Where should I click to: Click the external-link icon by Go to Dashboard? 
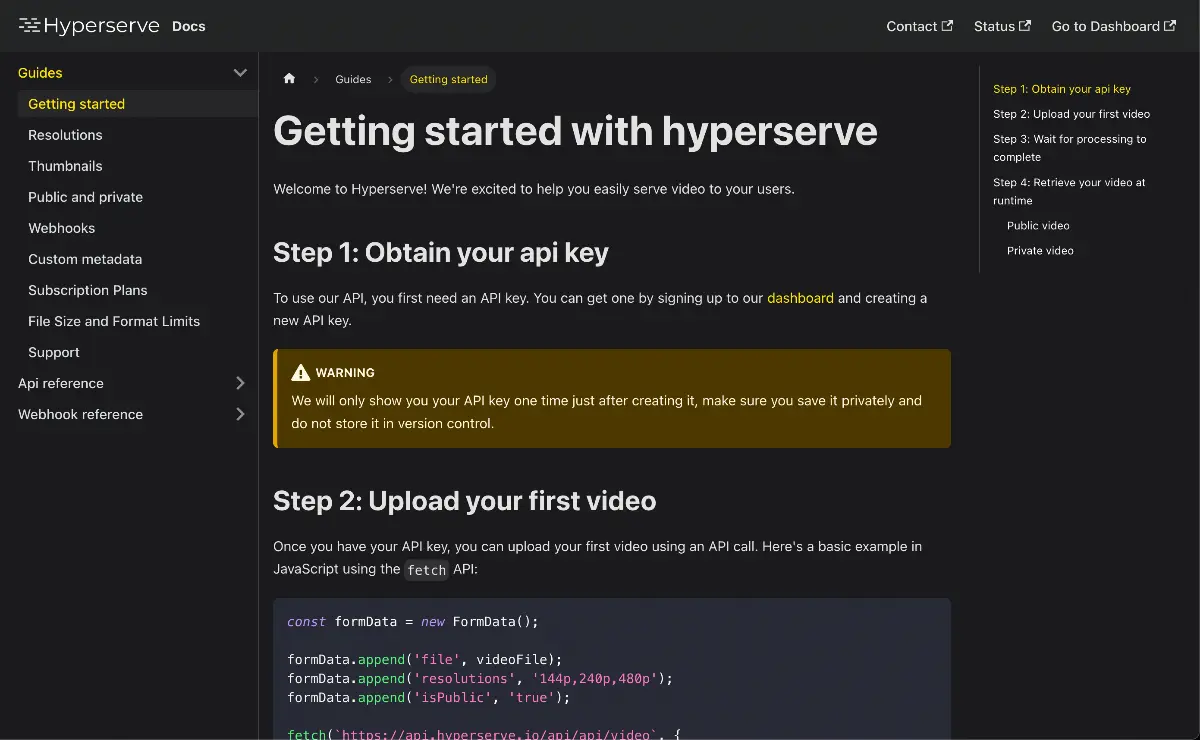[1168, 26]
